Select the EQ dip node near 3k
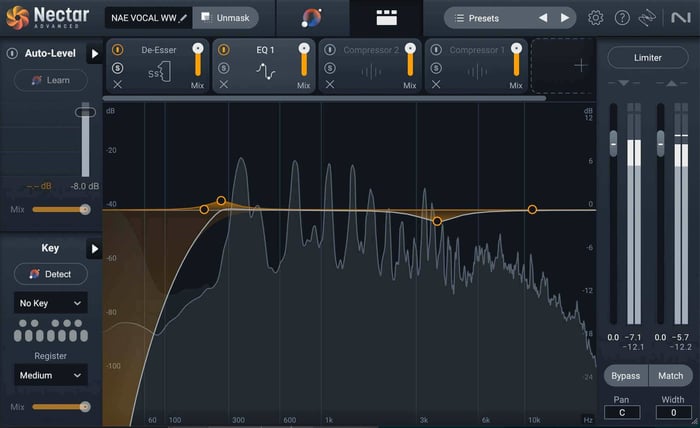This screenshot has height=428, width=700. 437,221
